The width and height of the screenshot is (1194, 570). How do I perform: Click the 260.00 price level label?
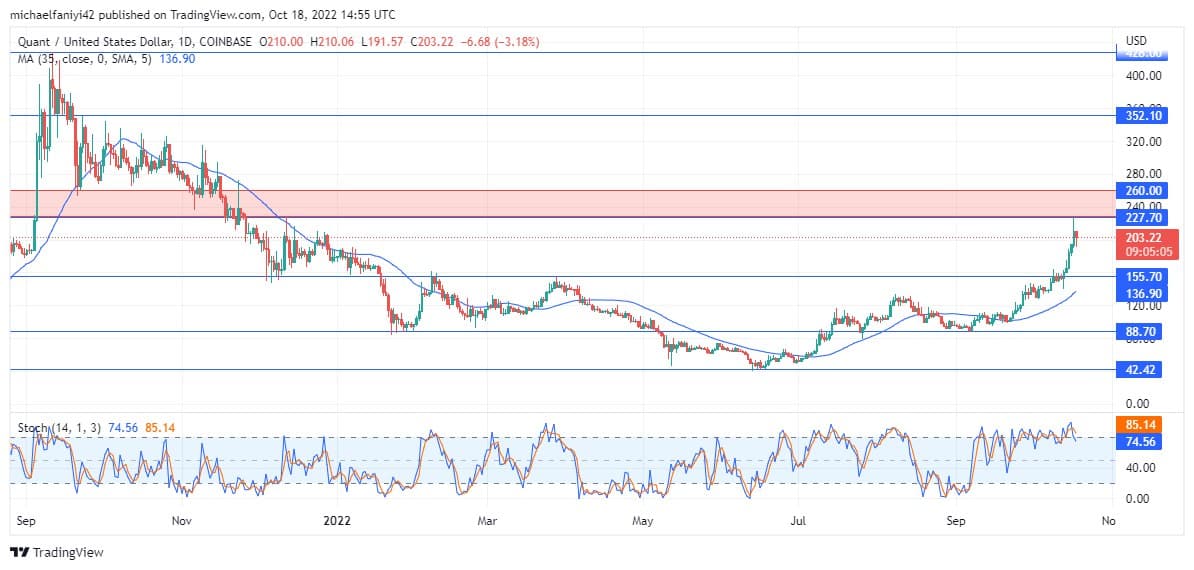click(1143, 190)
